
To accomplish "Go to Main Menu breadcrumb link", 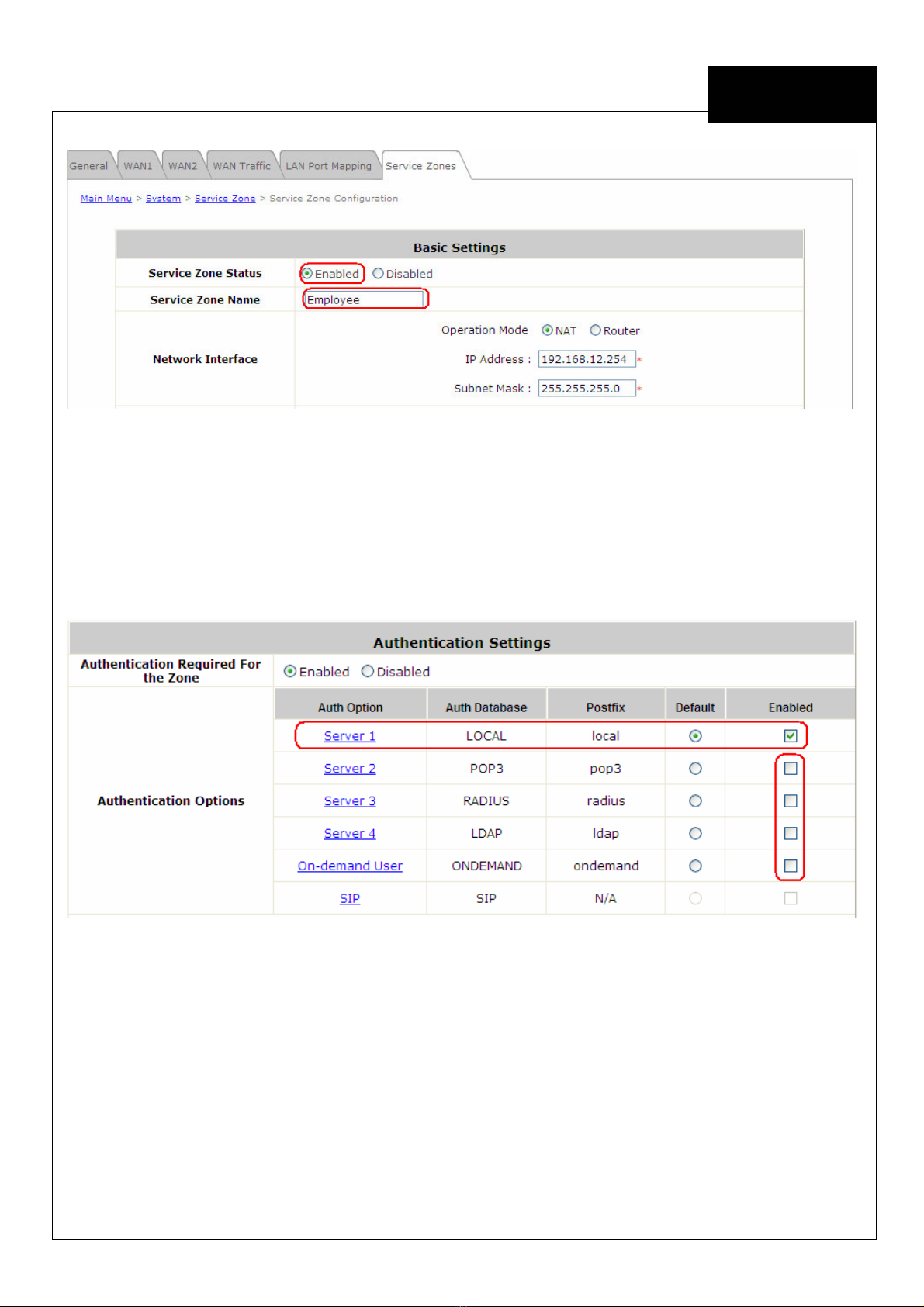I will [106, 199].
